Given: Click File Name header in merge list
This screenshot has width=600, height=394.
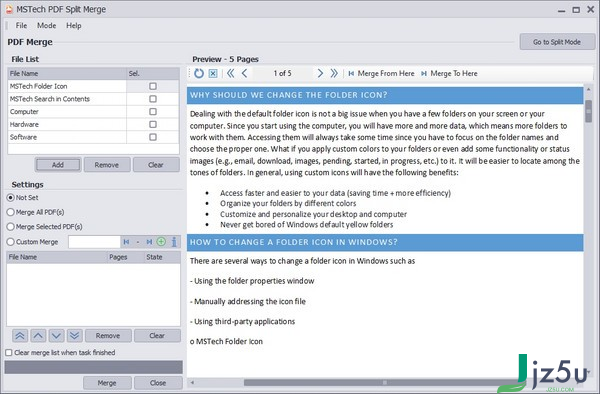Looking at the screenshot, I should 57,257.
